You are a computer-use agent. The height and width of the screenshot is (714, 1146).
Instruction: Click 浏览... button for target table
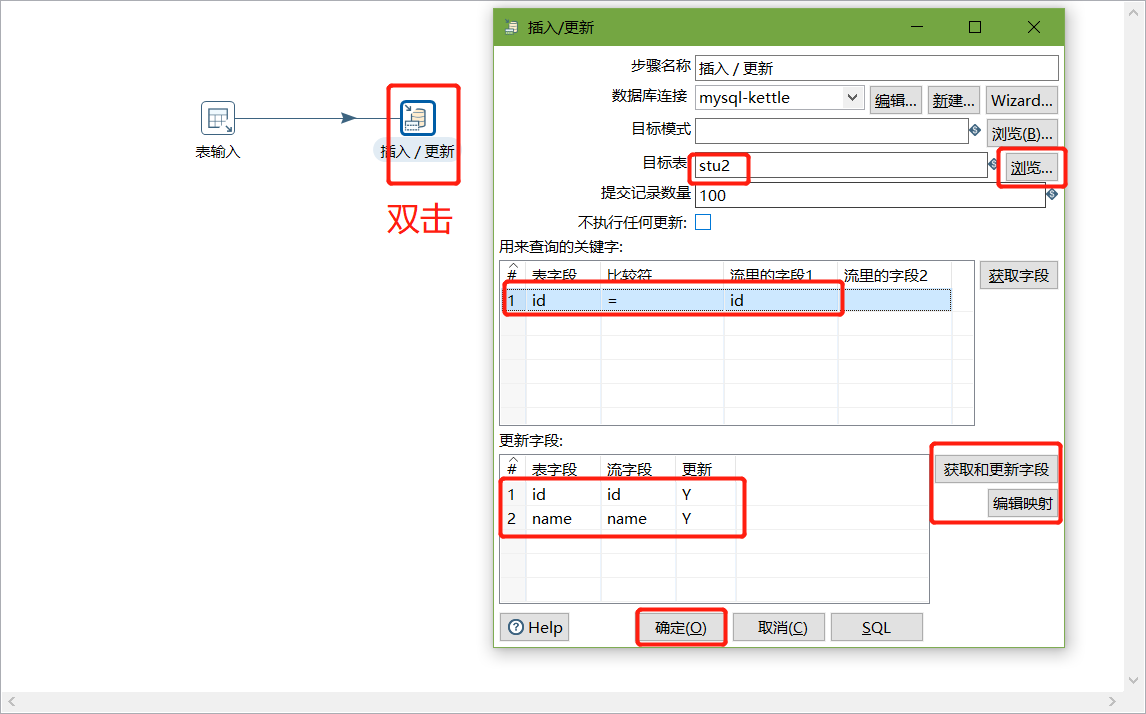coord(1031,167)
